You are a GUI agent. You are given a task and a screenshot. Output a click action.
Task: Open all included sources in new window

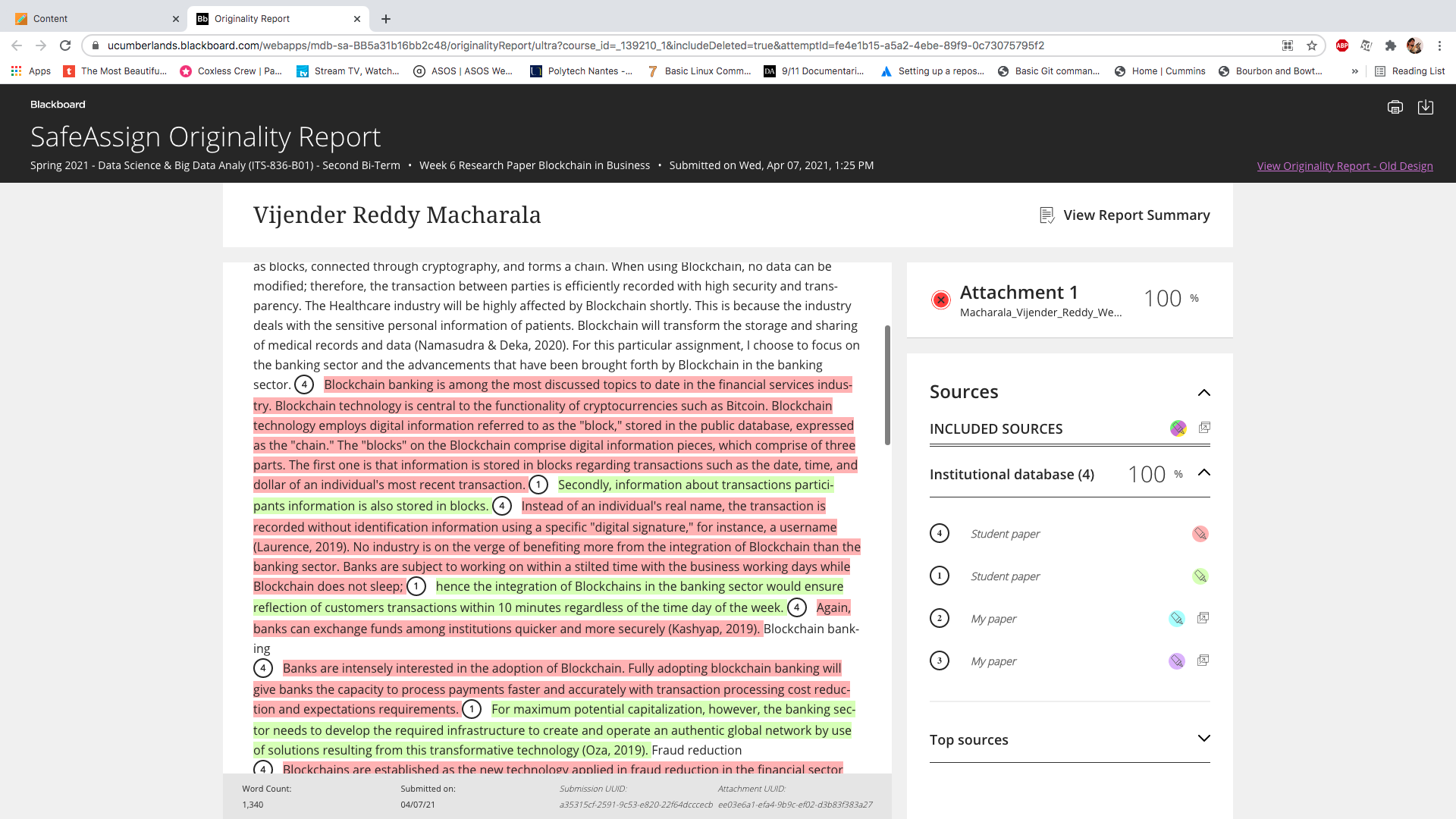(x=1204, y=428)
